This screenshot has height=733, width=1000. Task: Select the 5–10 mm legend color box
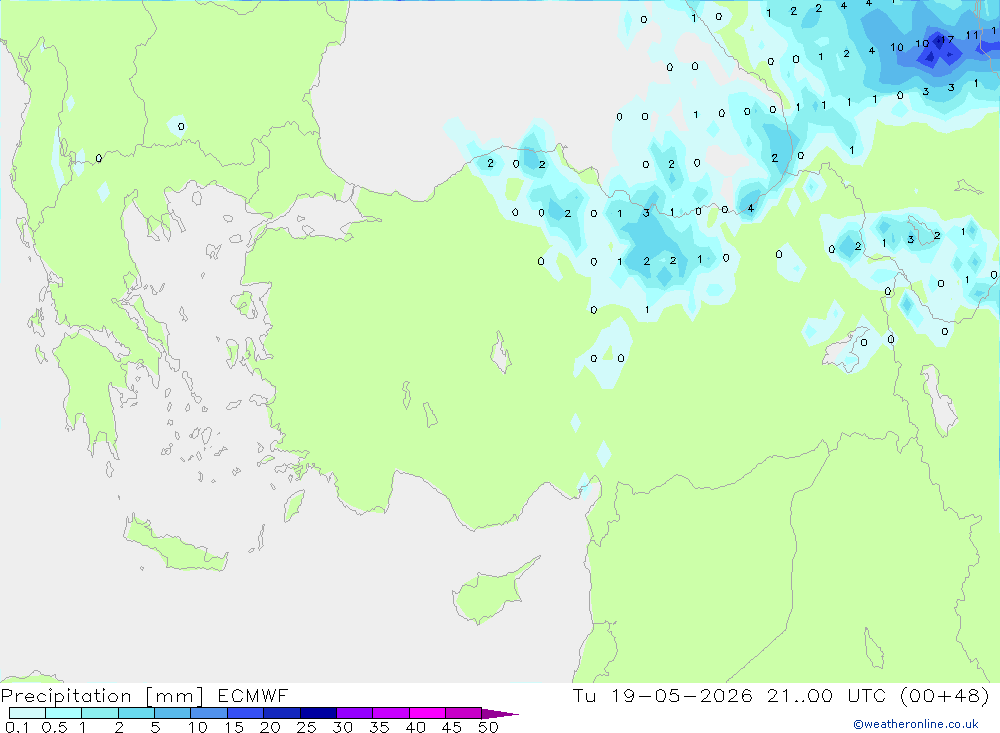(172, 713)
